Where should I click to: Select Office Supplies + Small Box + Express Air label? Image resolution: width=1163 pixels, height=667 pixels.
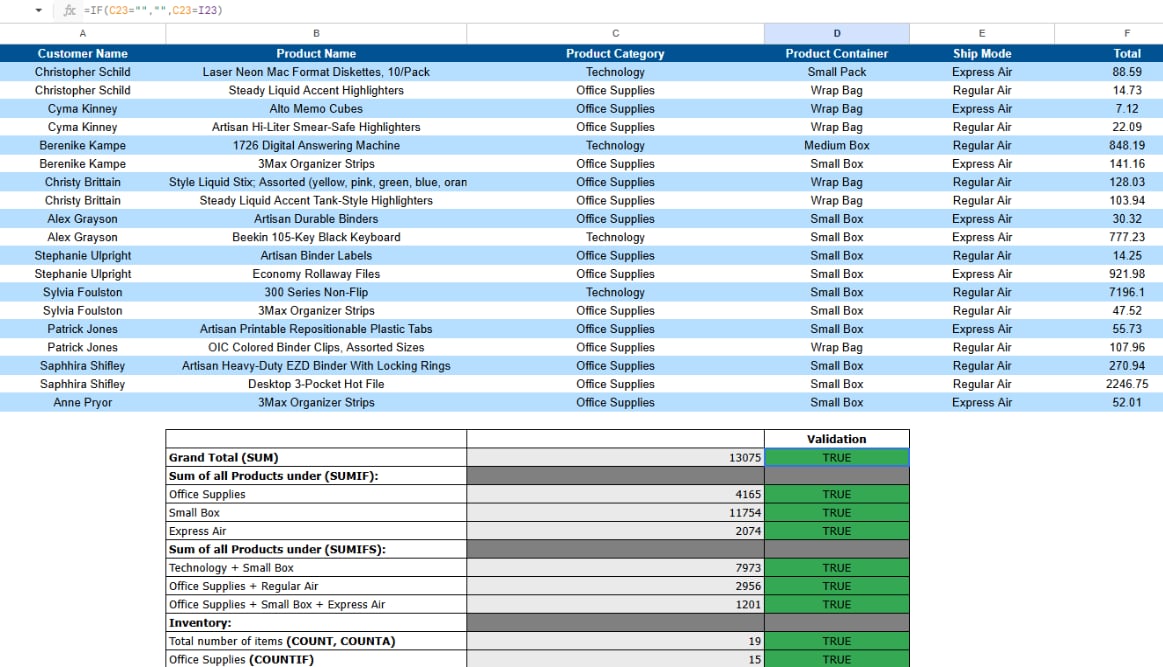[x=316, y=605]
